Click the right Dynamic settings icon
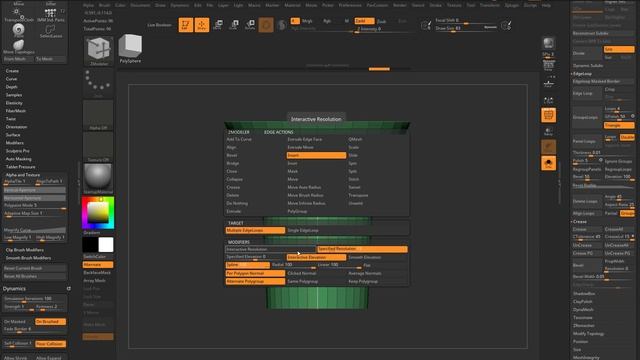This screenshot has width=640, height=360. 506,26
